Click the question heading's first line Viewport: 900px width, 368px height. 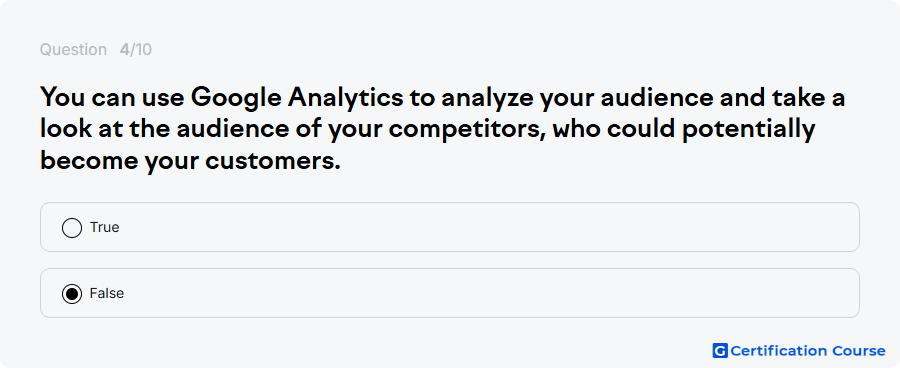pos(442,98)
